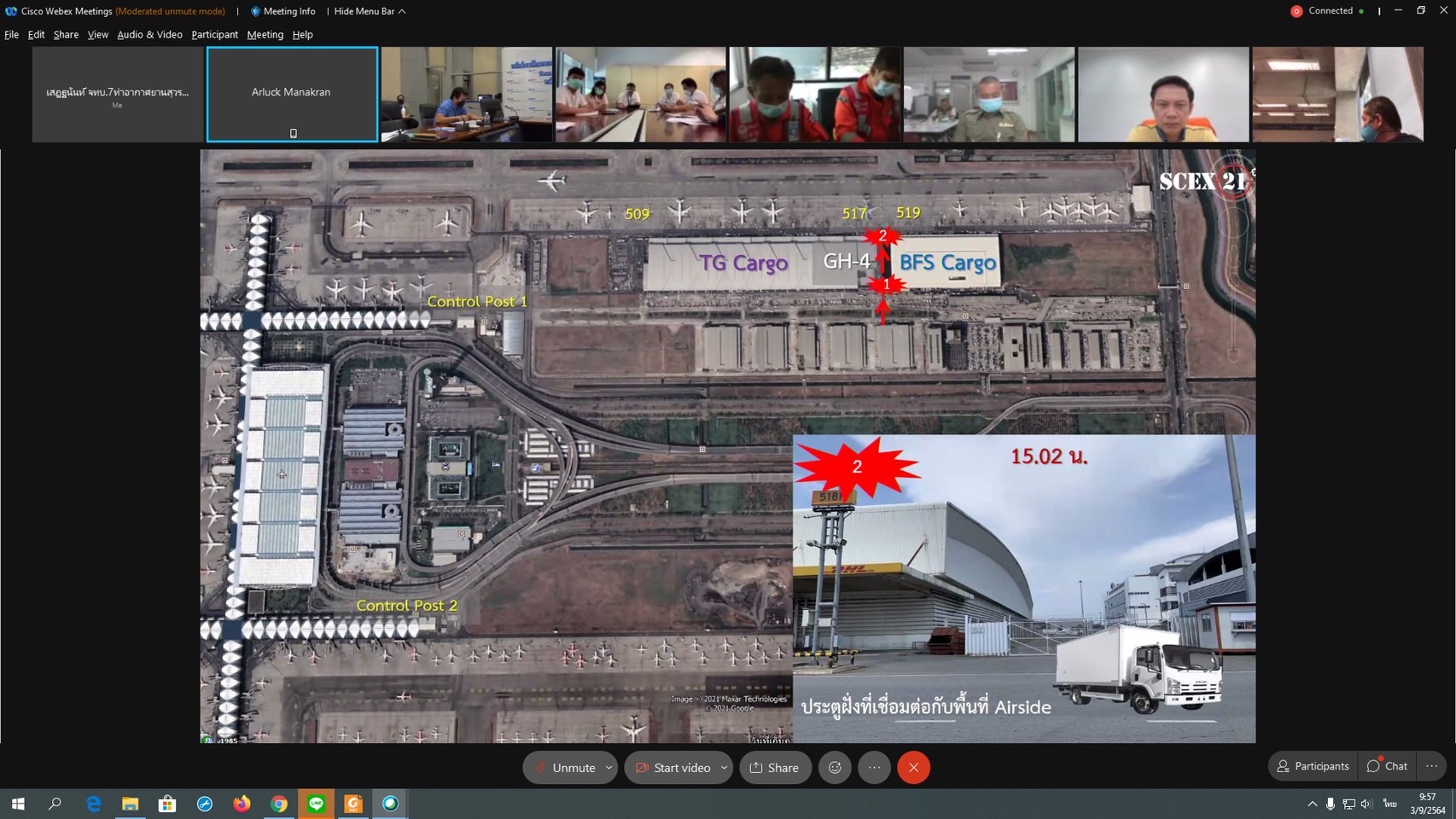
Task: Launch Google Chrome from the taskbar
Action: (x=279, y=804)
